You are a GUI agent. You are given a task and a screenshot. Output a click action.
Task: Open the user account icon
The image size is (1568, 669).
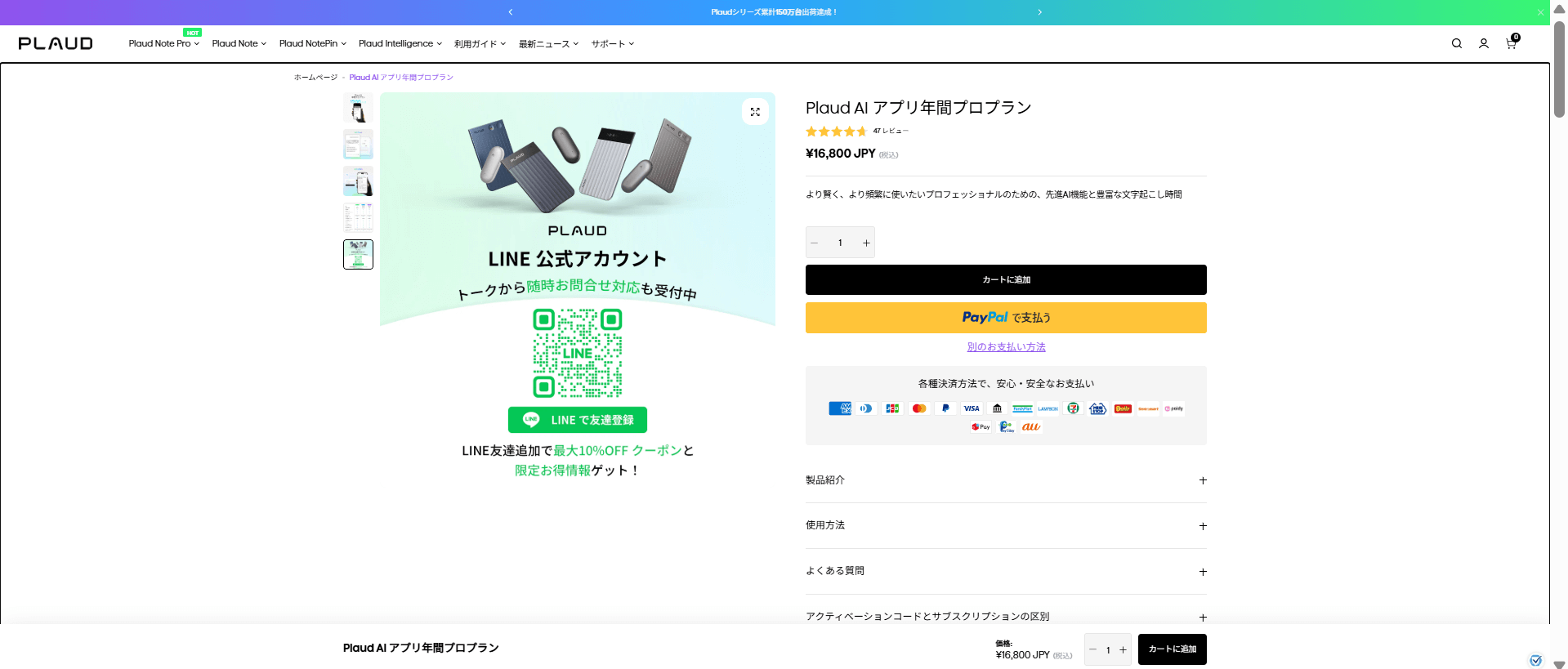(x=1483, y=44)
